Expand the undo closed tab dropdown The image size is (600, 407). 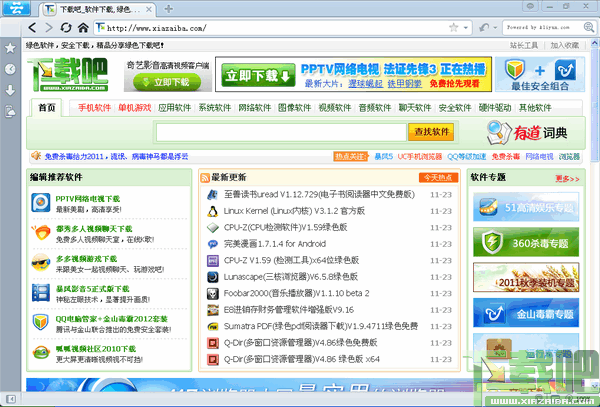(x=495, y=28)
